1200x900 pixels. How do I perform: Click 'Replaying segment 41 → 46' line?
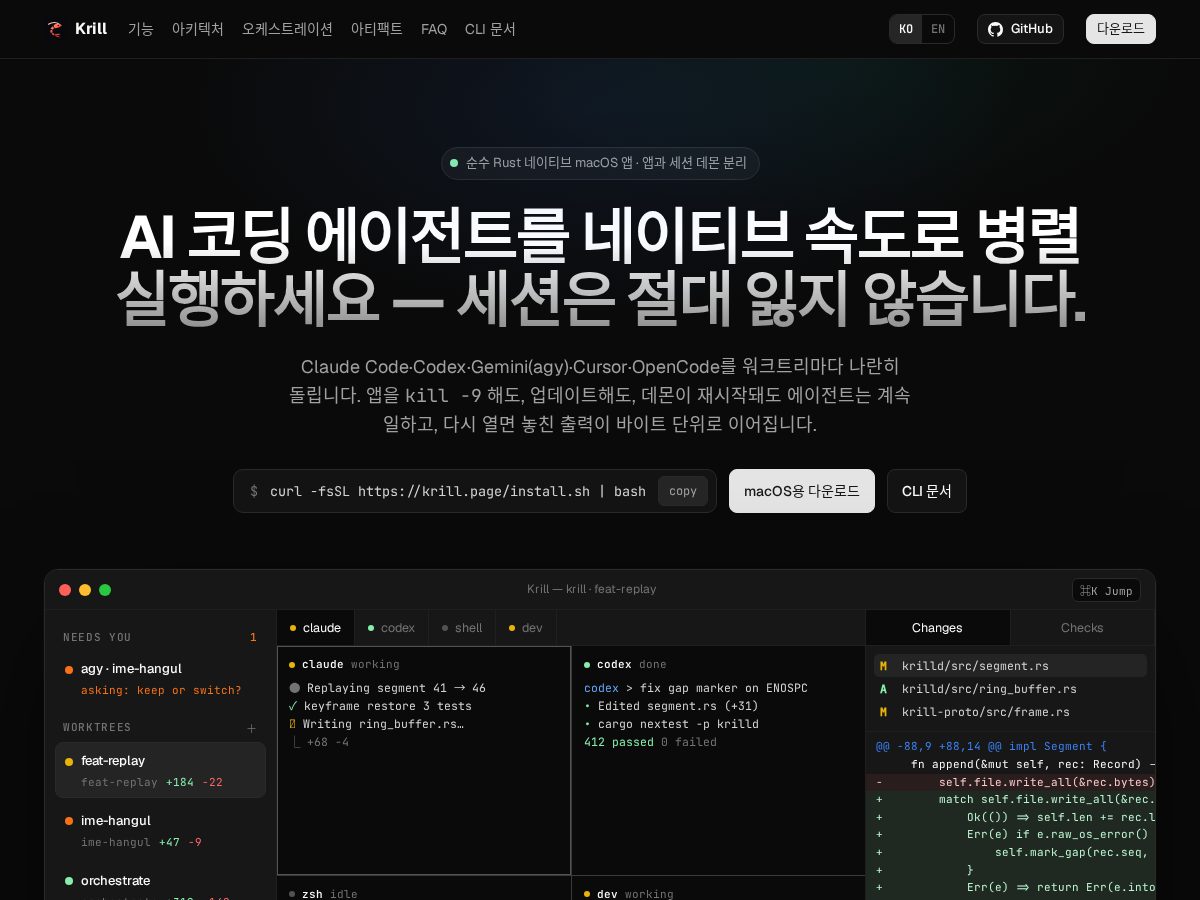[x=387, y=688]
